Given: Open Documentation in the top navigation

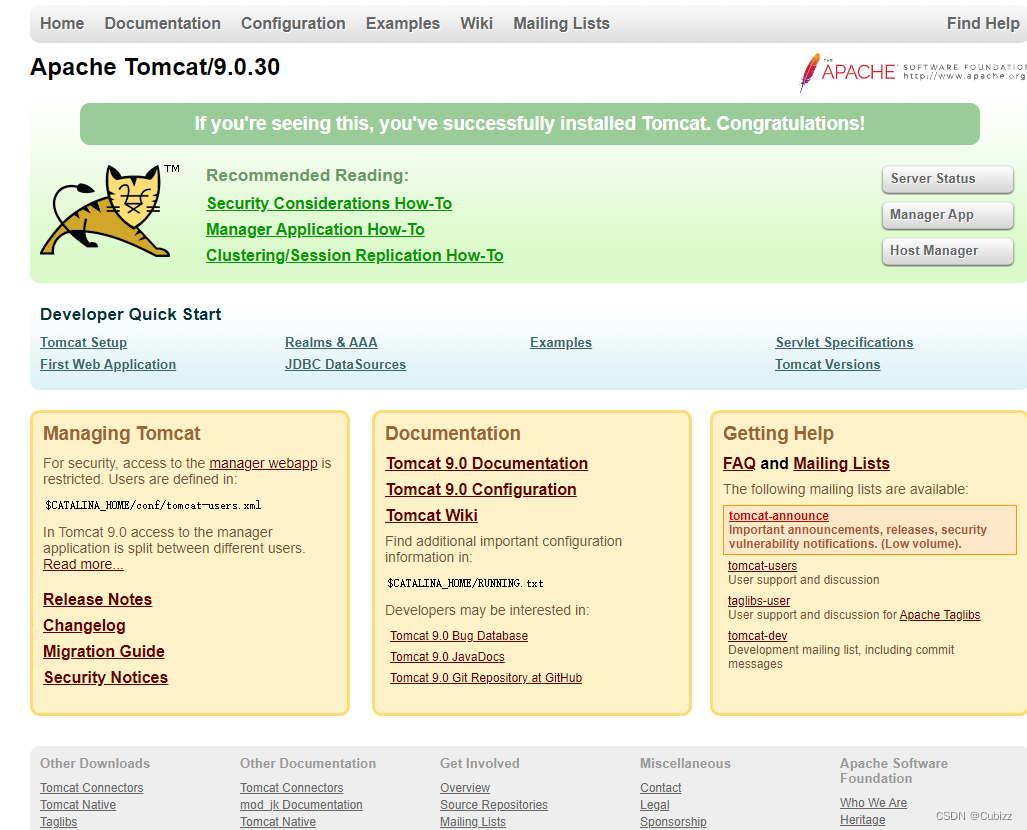Looking at the screenshot, I should point(162,24).
